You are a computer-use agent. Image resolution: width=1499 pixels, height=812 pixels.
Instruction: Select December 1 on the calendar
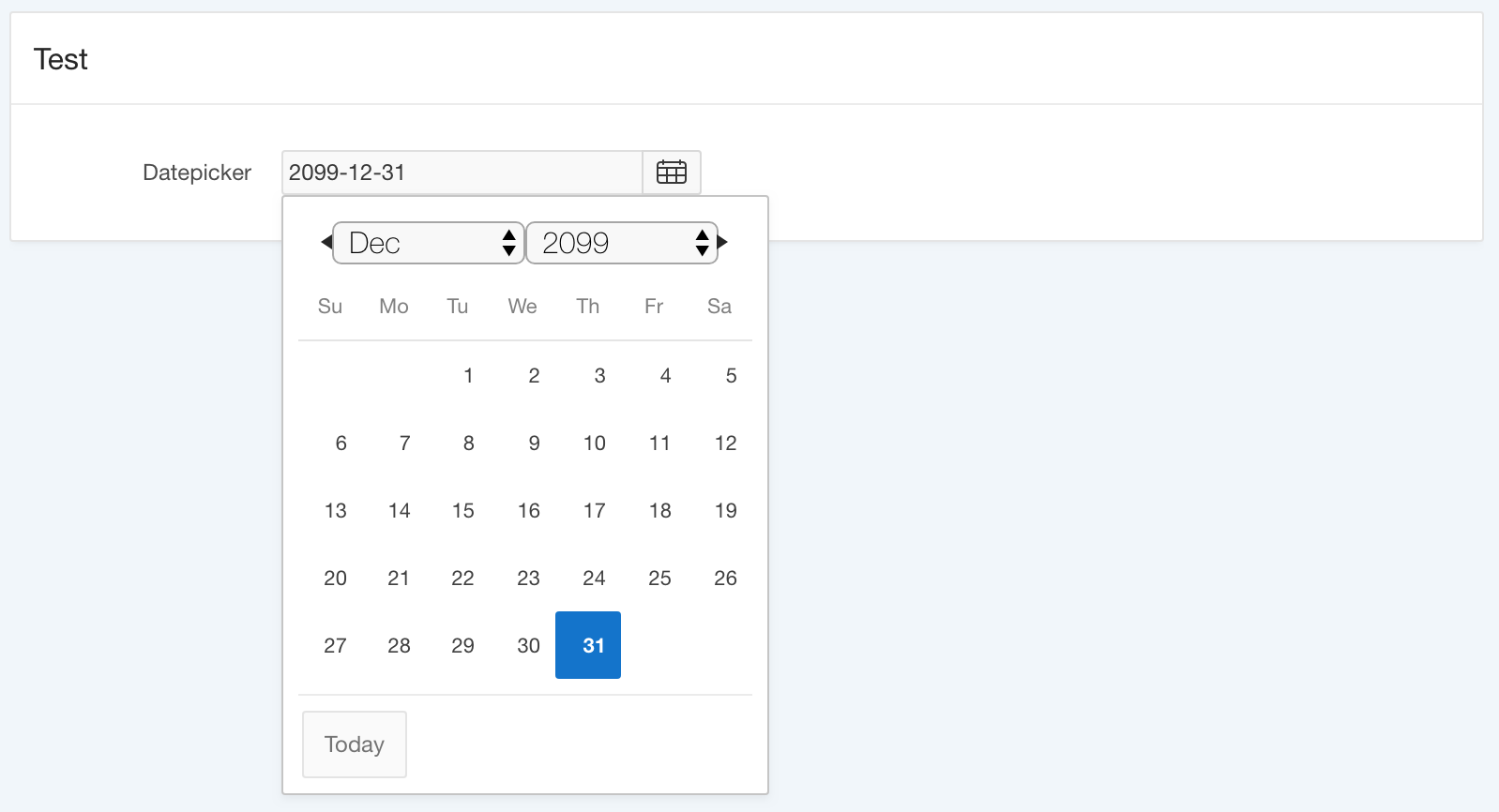tap(468, 375)
